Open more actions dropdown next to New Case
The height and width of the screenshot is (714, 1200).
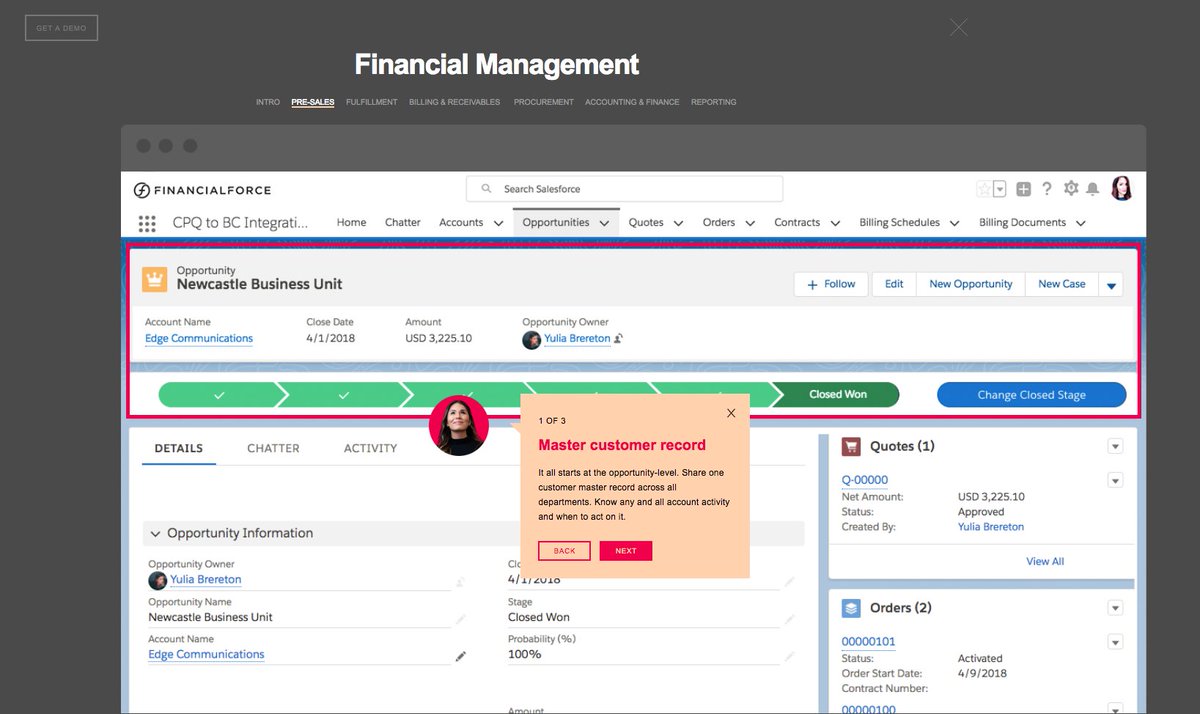[1111, 285]
